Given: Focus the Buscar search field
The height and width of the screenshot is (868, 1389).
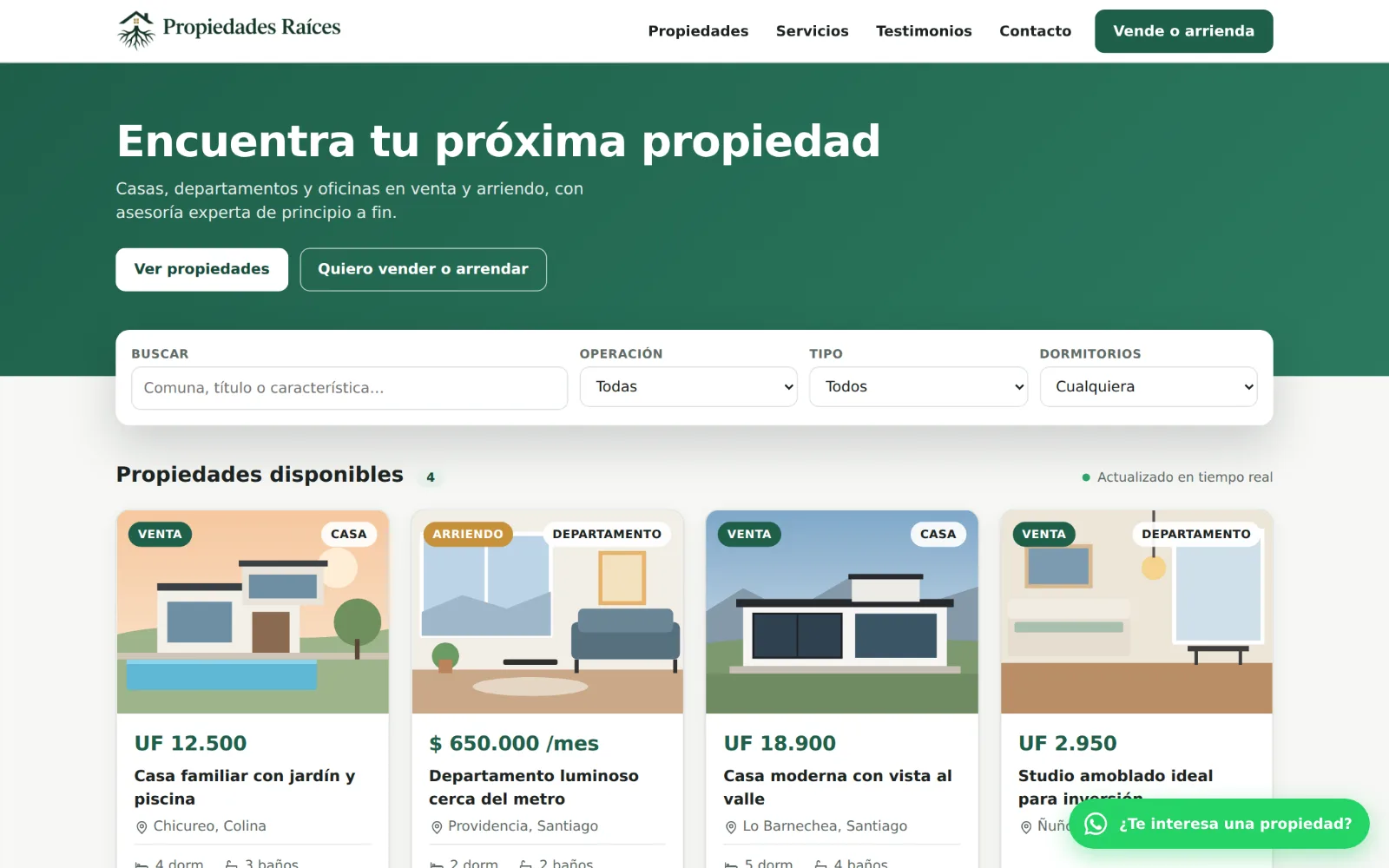Looking at the screenshot, I should click(349, 388).
